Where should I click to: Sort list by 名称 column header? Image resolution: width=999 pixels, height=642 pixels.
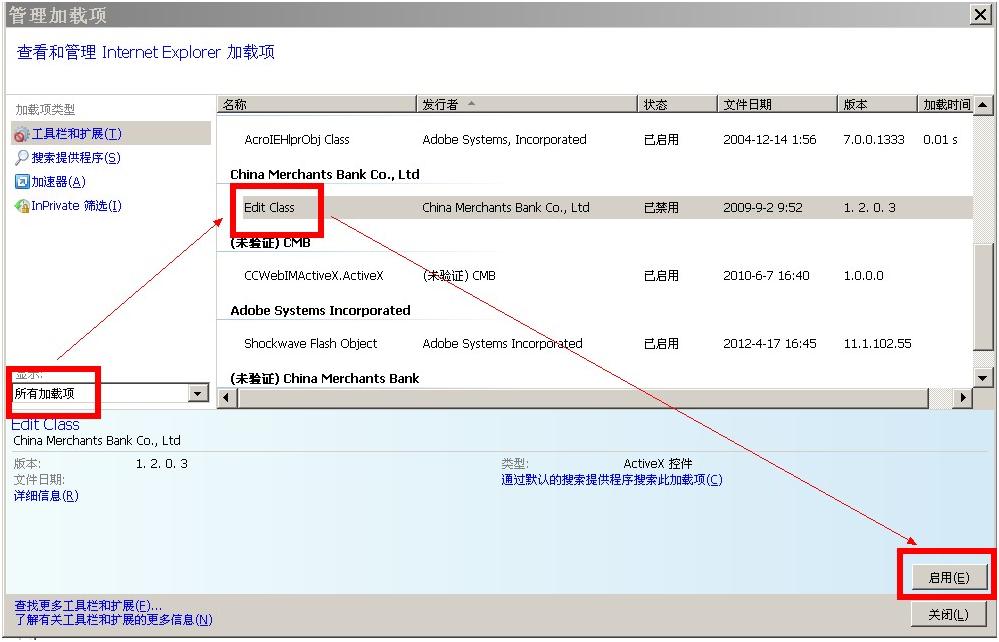point(316,104)
